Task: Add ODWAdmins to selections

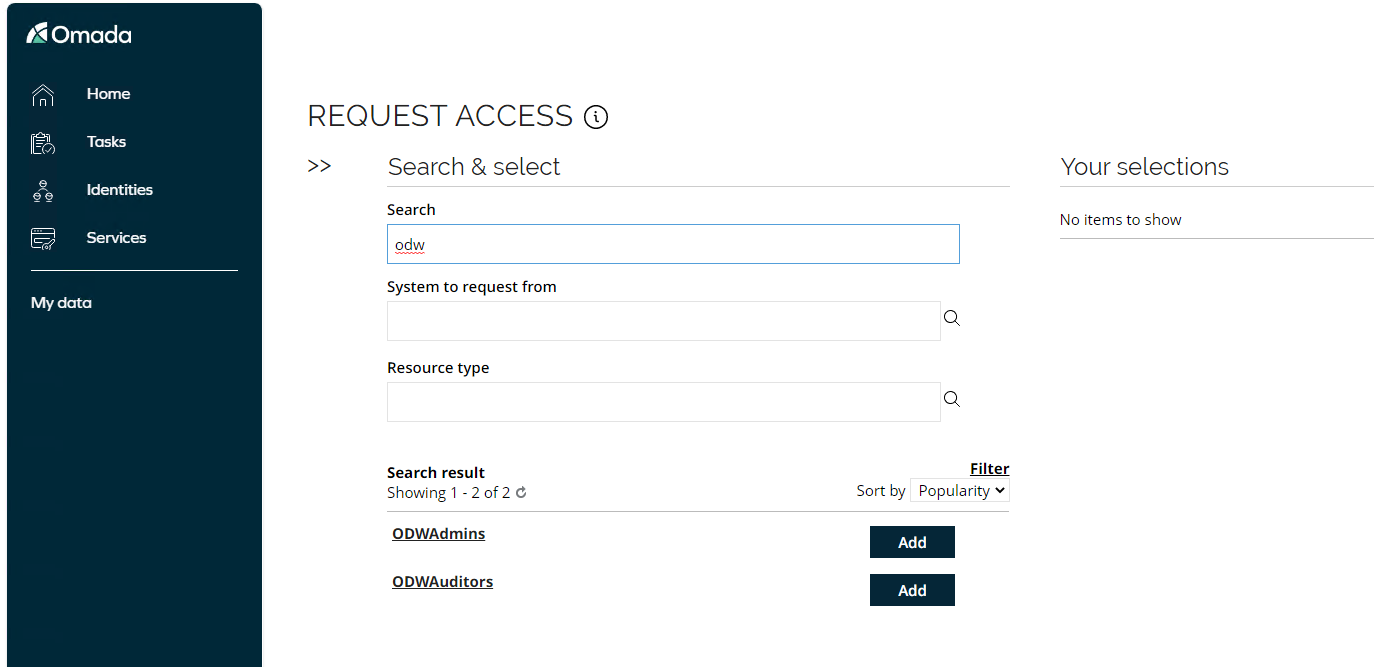Action: tap(912, 542)
